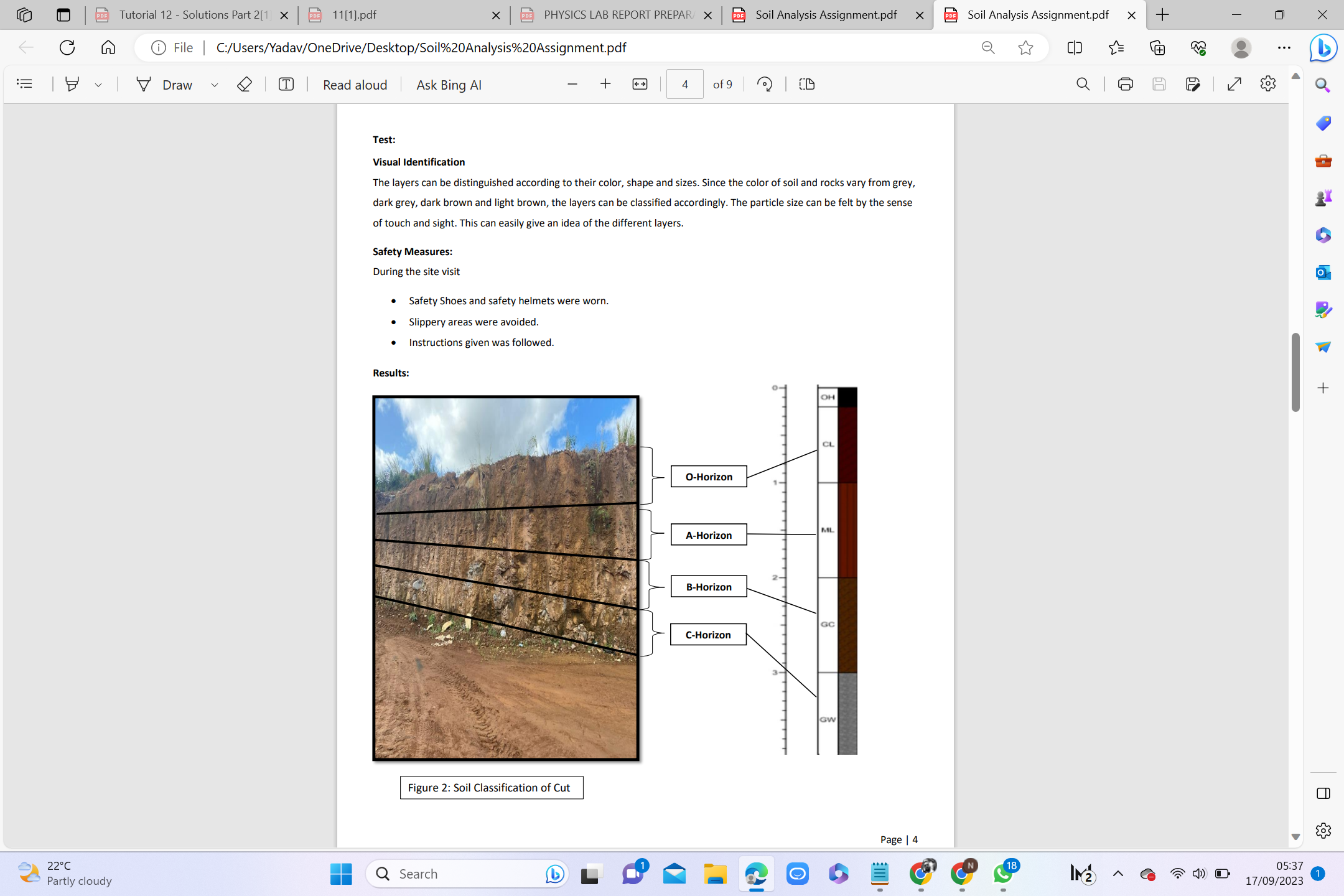Viewport: 1344px width, 896px height.
Task: Expand the highlighter options chevron
Action: 98,84
